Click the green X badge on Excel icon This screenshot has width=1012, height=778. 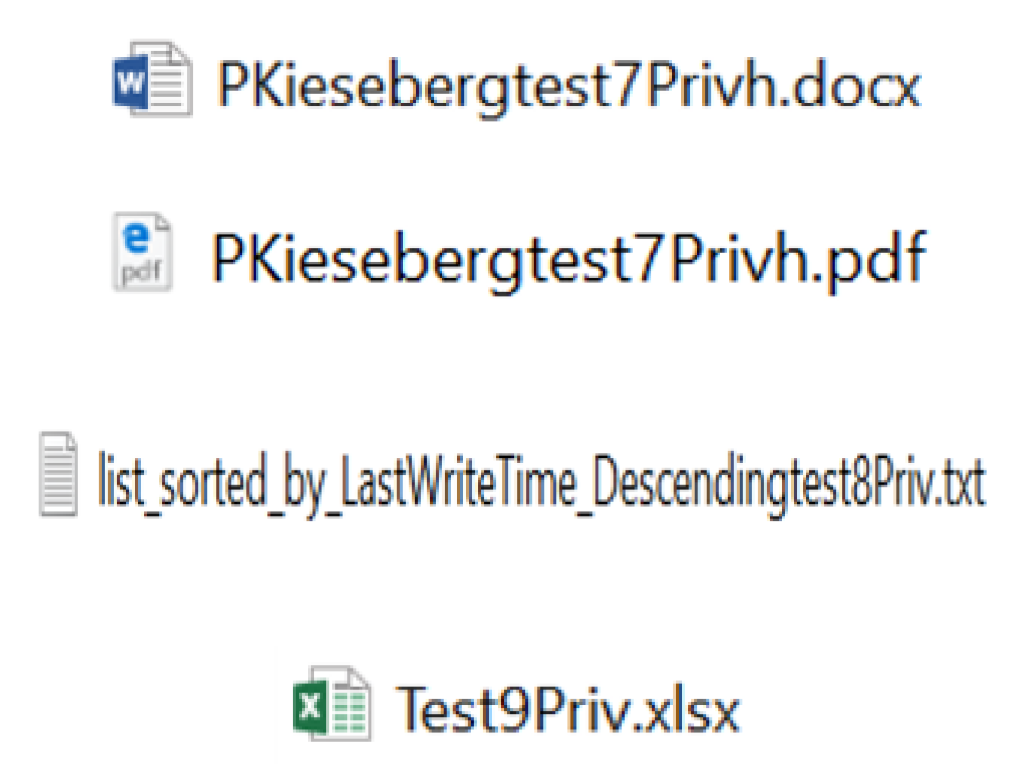[x=310, y=706]
